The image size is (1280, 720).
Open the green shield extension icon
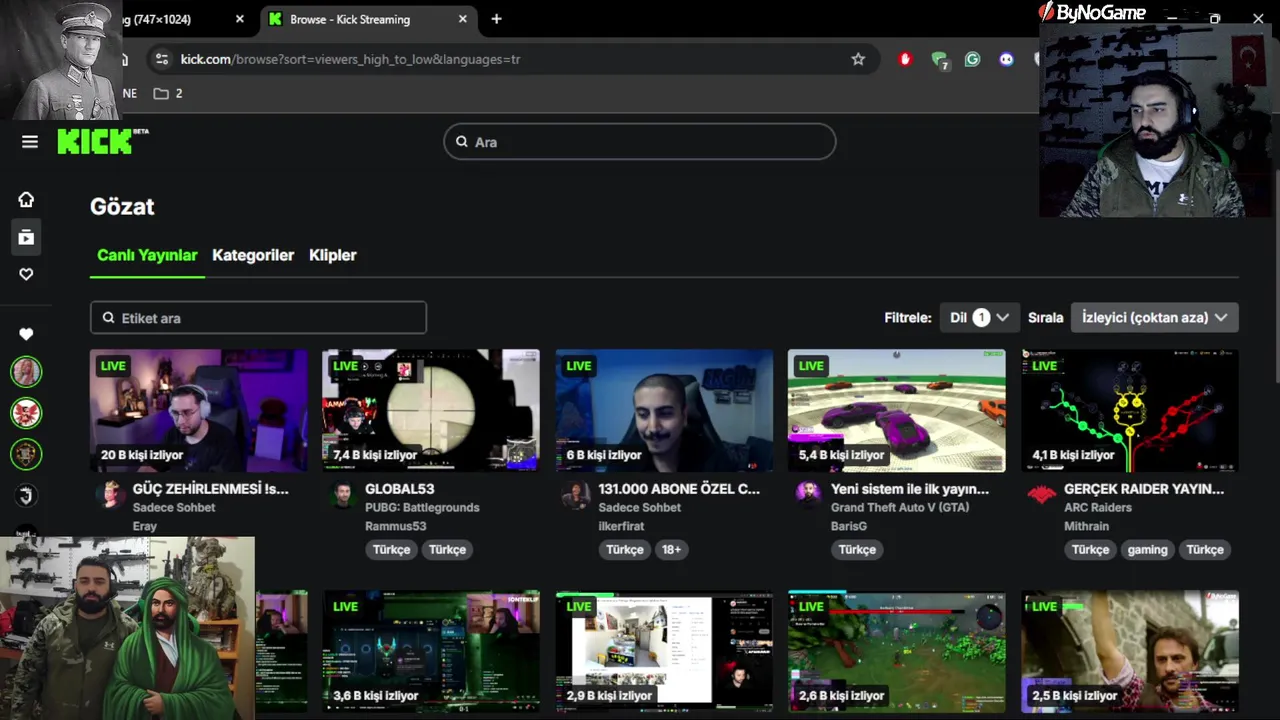point(939,60)
